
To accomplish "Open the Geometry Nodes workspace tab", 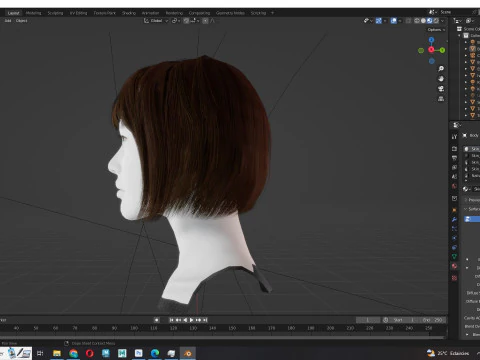I will 230,13.
